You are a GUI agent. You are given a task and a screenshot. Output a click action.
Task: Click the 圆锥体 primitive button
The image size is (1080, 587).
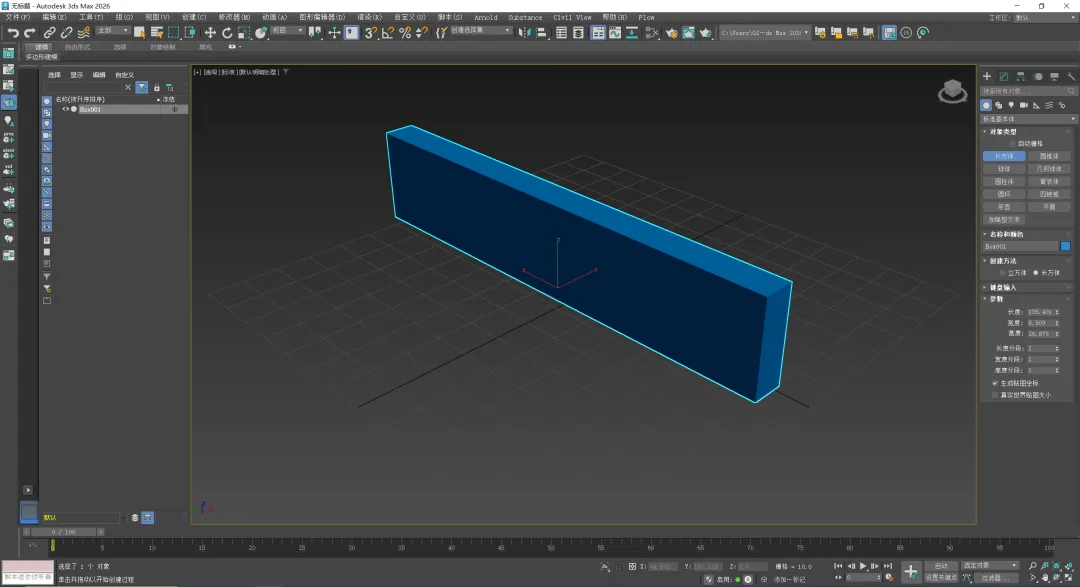tap(1049, 156)
